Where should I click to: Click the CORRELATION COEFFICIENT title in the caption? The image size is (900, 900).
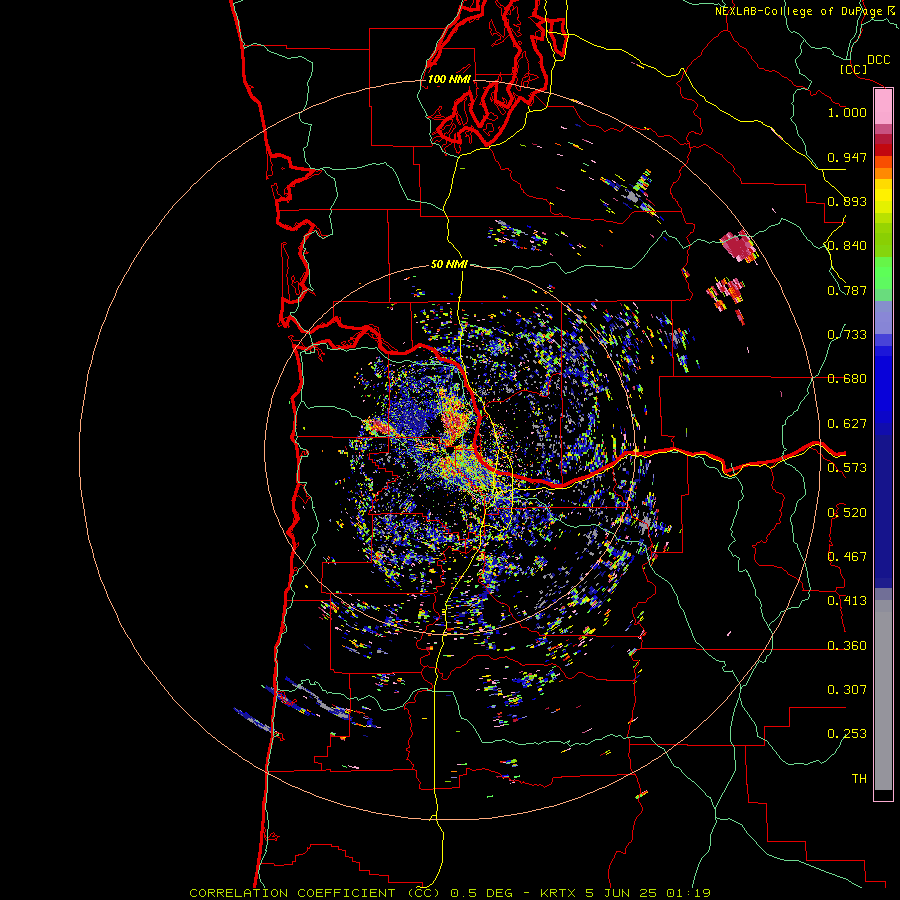(x=292, y=893)
